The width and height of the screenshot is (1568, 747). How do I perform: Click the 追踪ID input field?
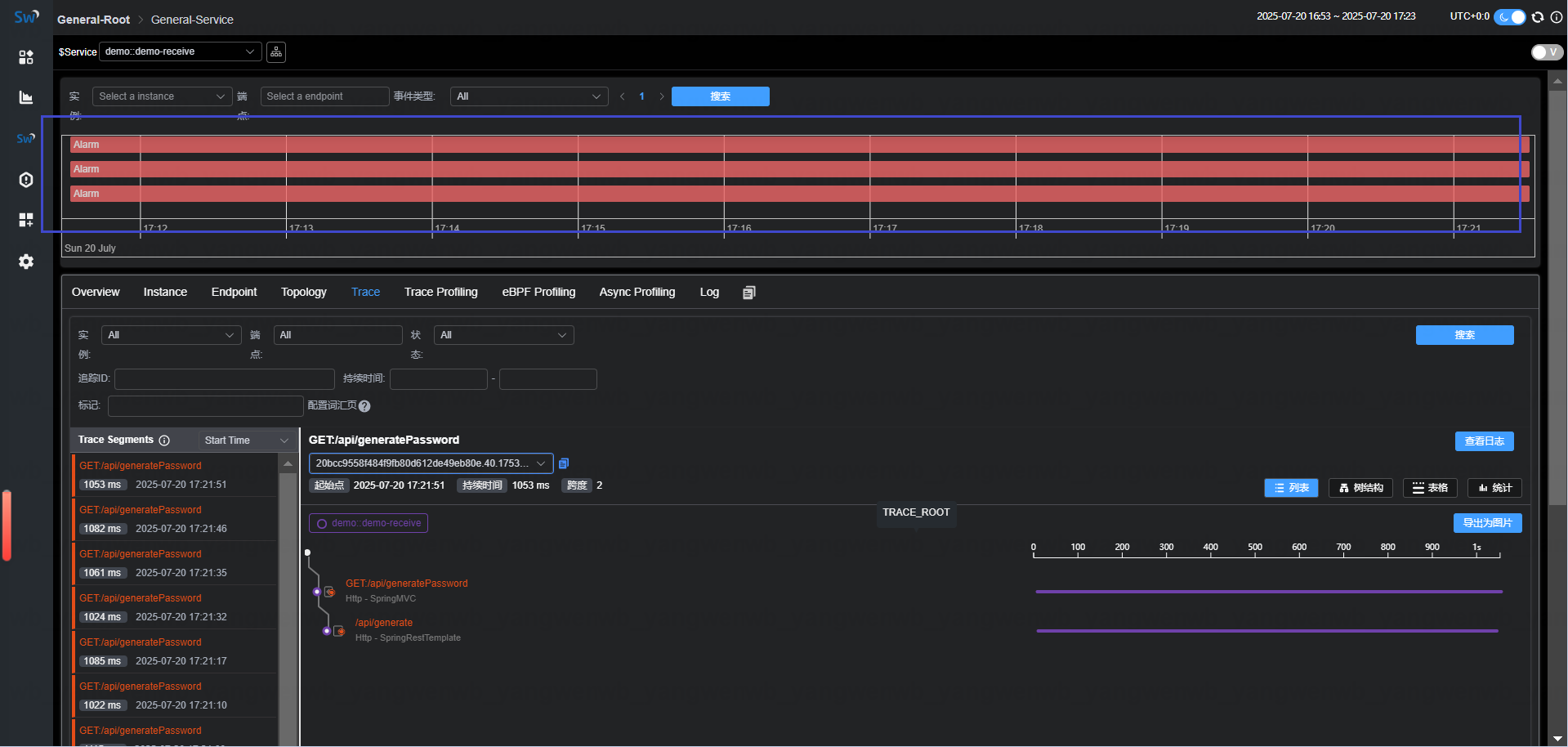(x=225, y=378)
